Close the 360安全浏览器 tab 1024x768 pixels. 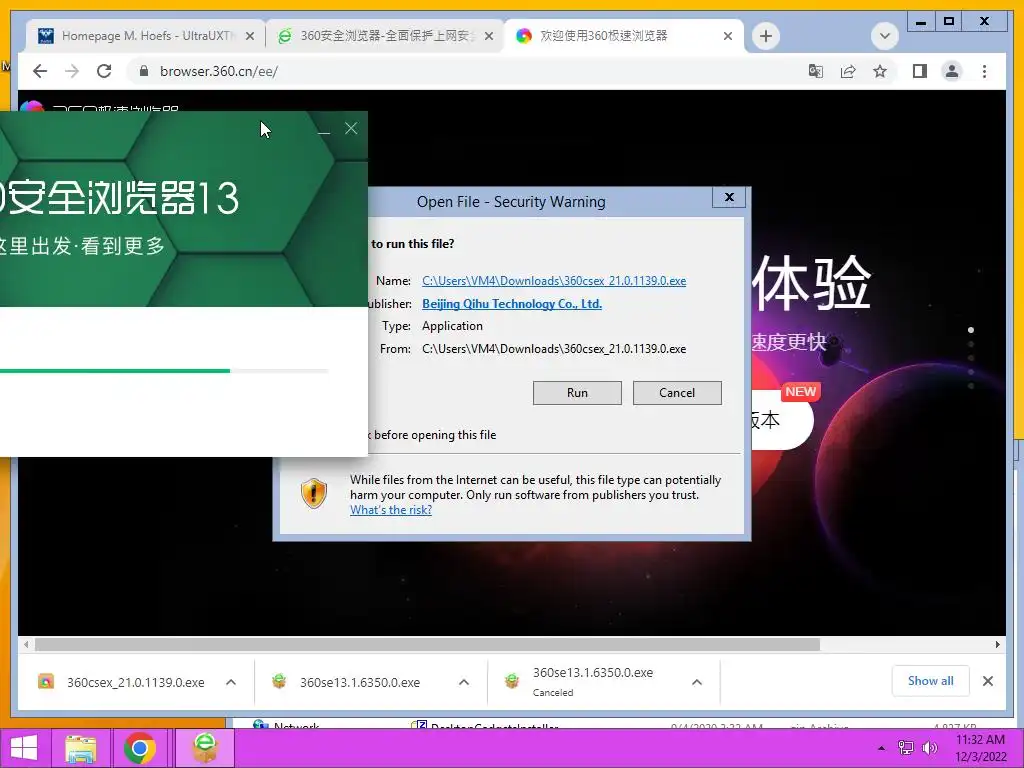tap(488, 37)
